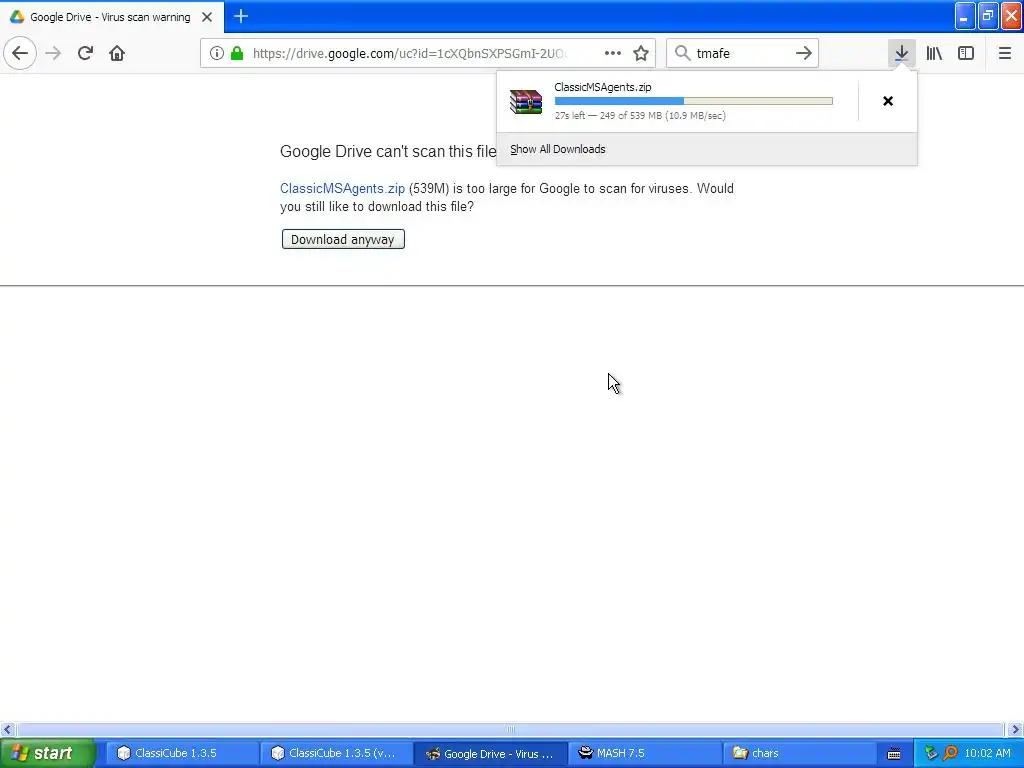This screenshot has height=768, width=1024.
Task: Click the search box containing tmafe
Action: 742,53
